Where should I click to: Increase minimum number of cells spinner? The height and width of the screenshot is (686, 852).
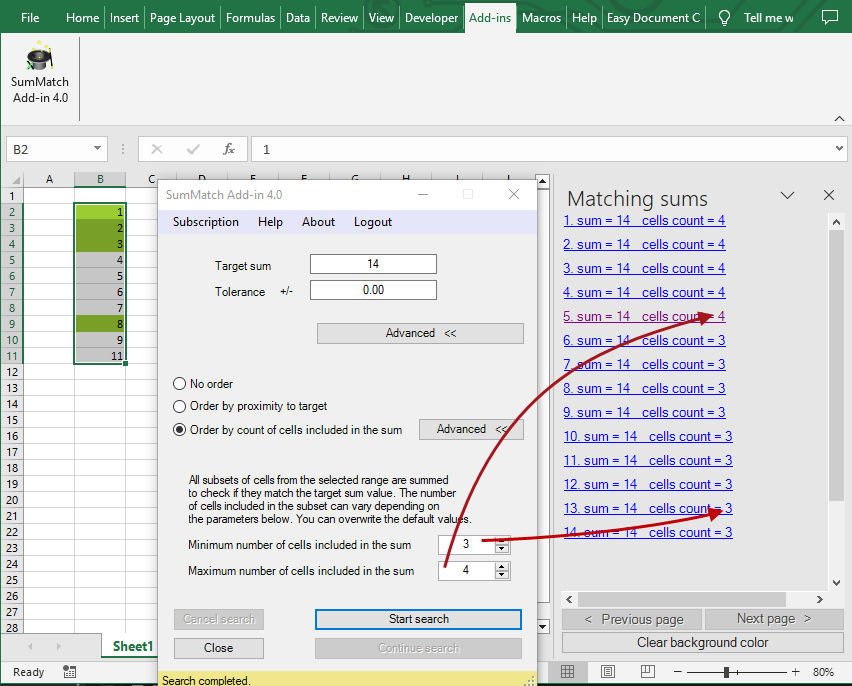click(x=502, y=540)
